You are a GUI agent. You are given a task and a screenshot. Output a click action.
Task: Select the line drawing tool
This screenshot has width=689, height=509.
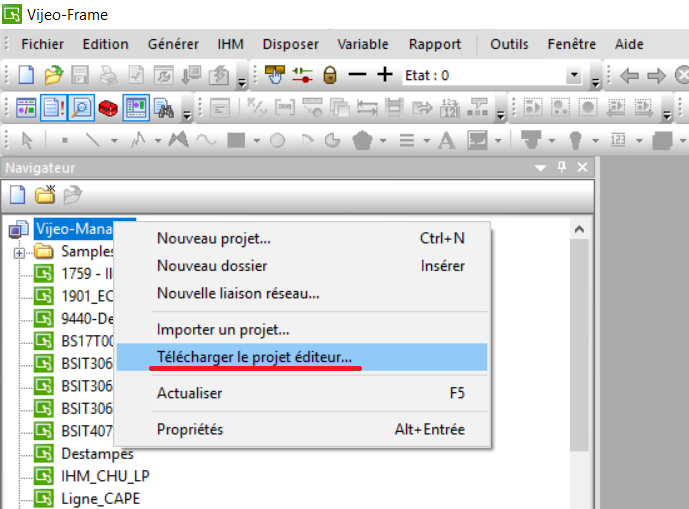[93, 141]
